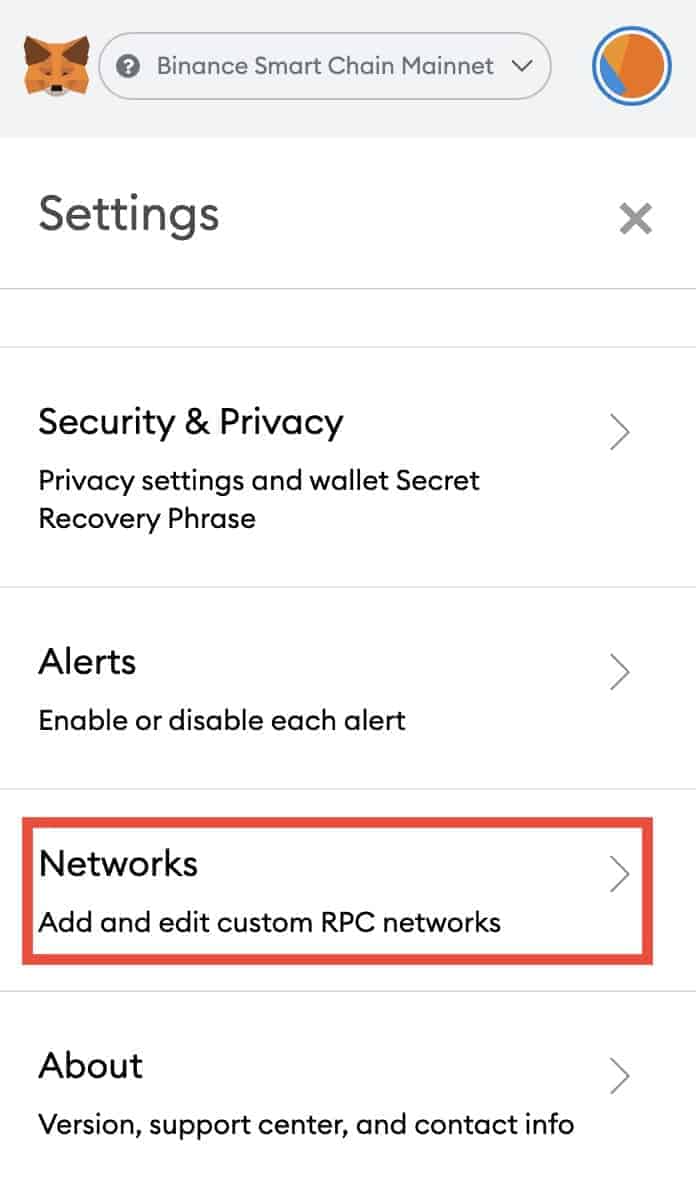
Task: Open the account avatar menu
Action: tap(631, 65)
